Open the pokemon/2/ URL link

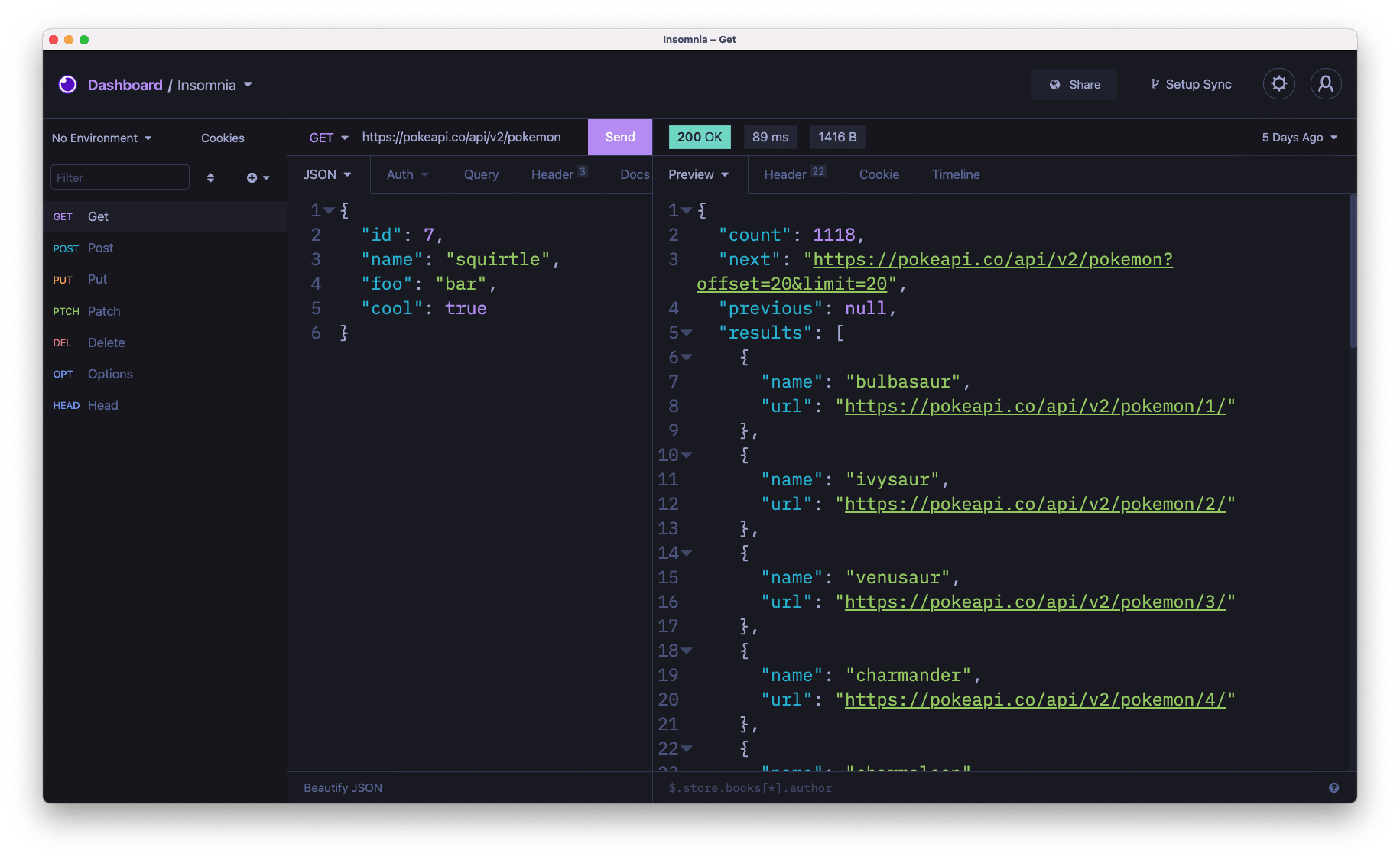coord(1035,505)
